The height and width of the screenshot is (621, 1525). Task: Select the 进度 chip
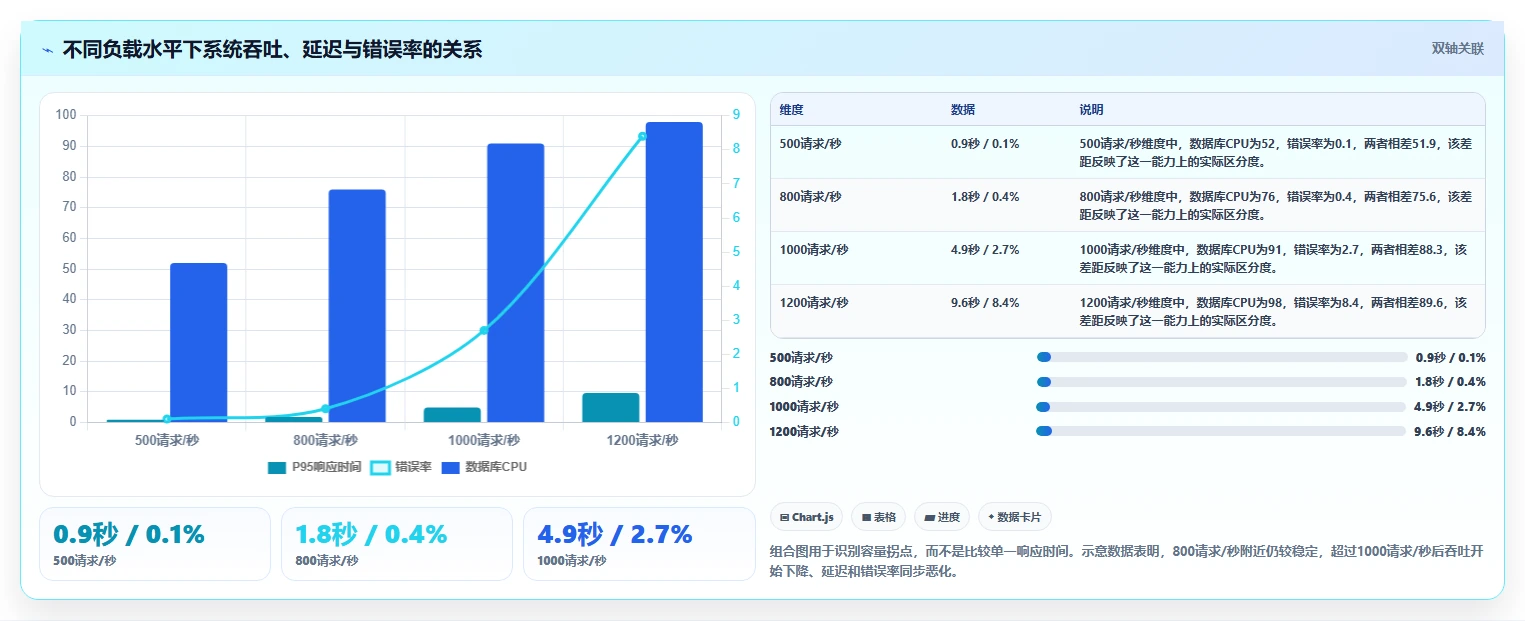942,517
